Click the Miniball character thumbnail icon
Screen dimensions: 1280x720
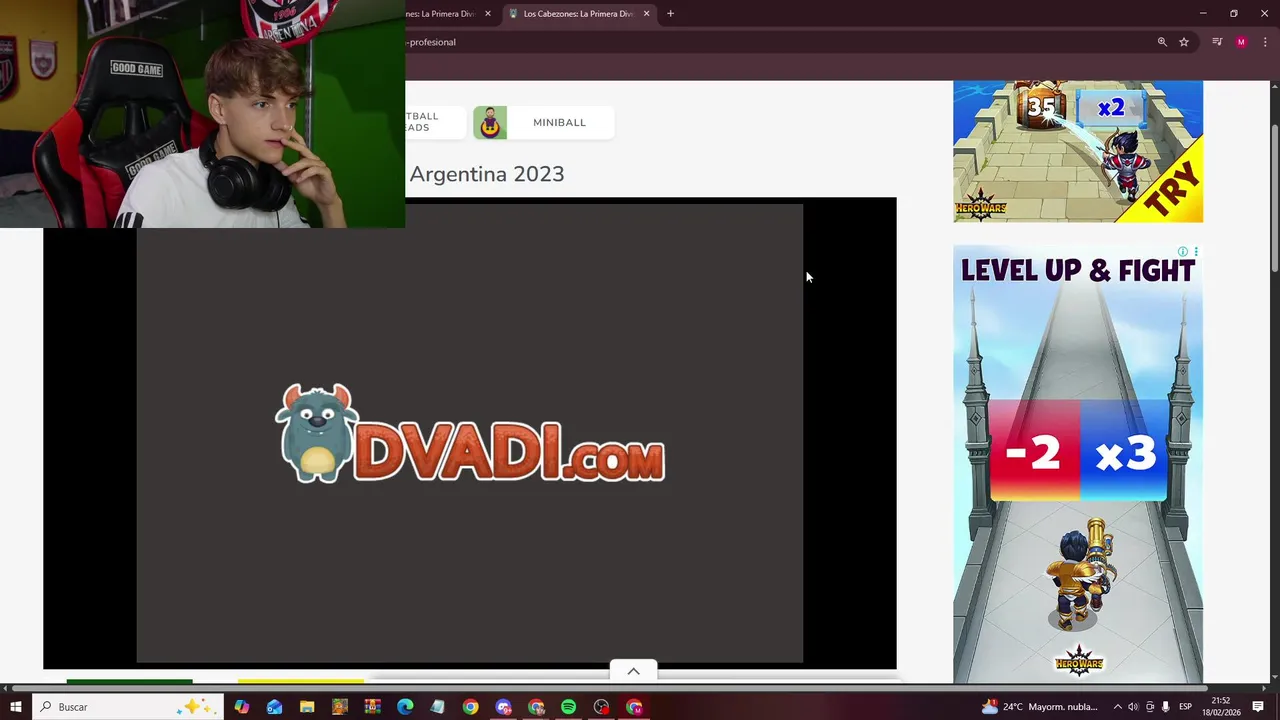[x=490, y=122]
